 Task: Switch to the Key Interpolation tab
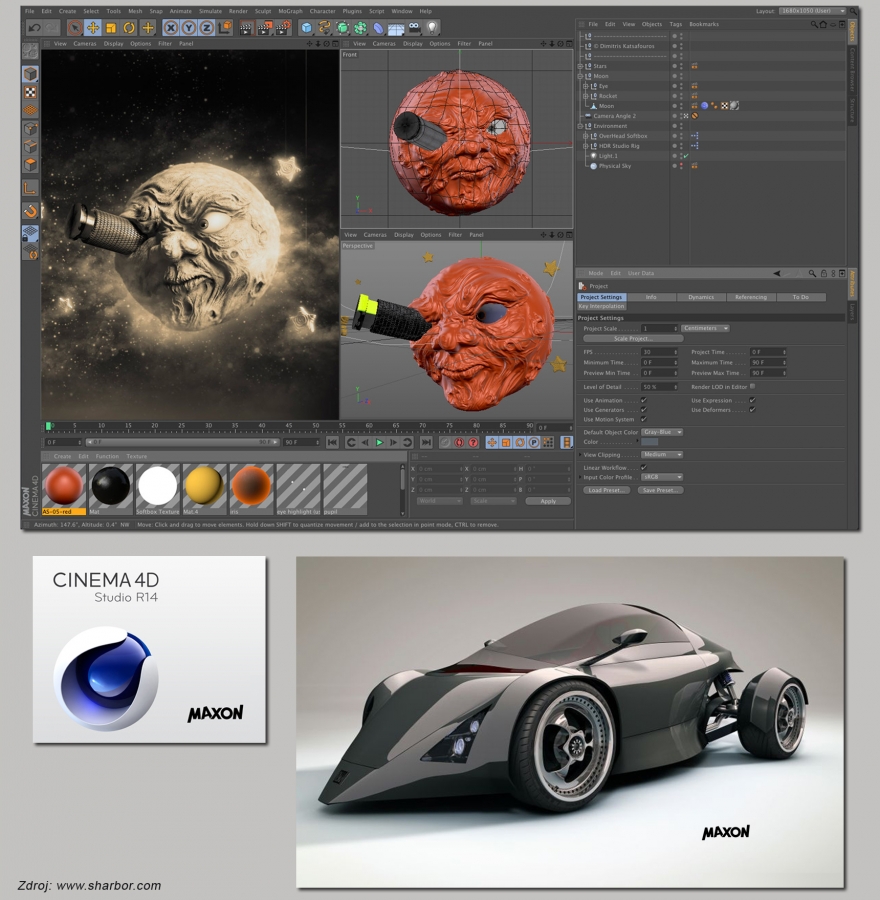tap(602, 307)
